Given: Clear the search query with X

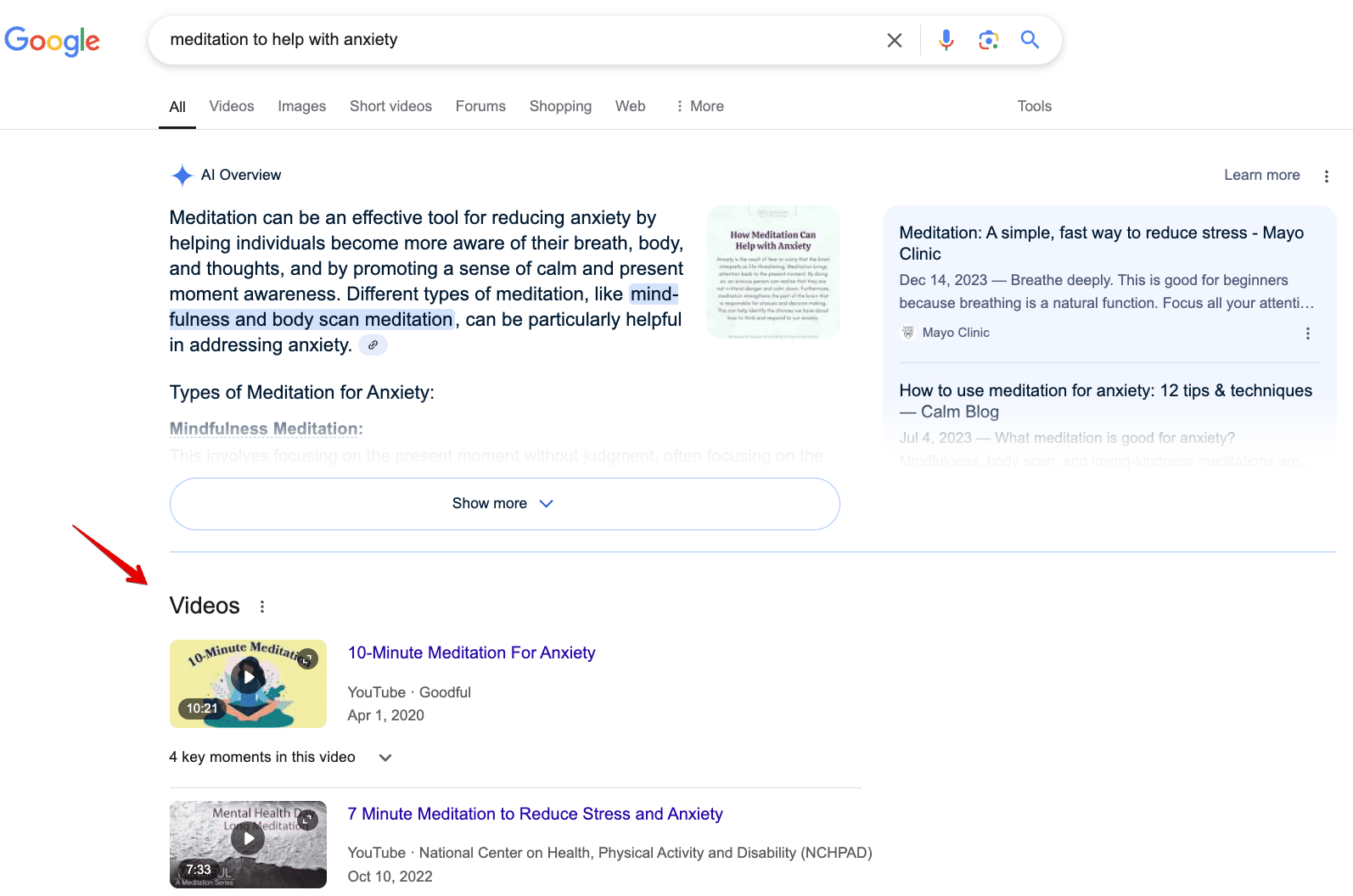Looking at the screenshot, I should [x=894, y=40].
